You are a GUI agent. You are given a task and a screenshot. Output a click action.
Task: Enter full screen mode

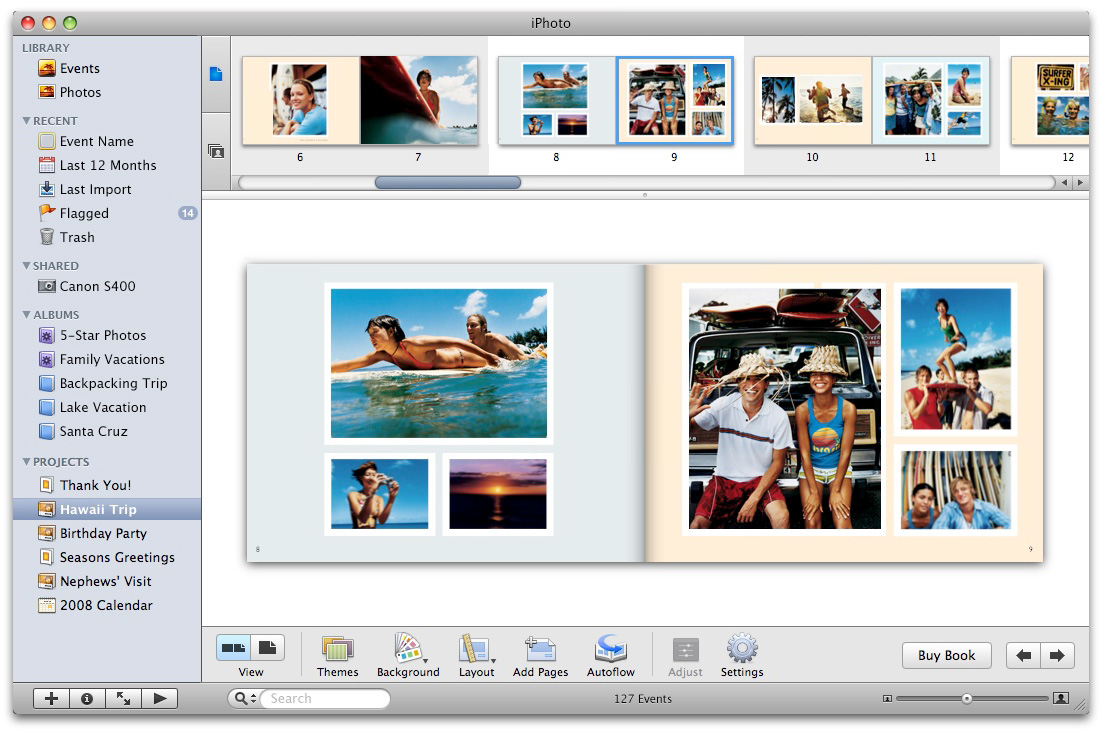(123, 699)
